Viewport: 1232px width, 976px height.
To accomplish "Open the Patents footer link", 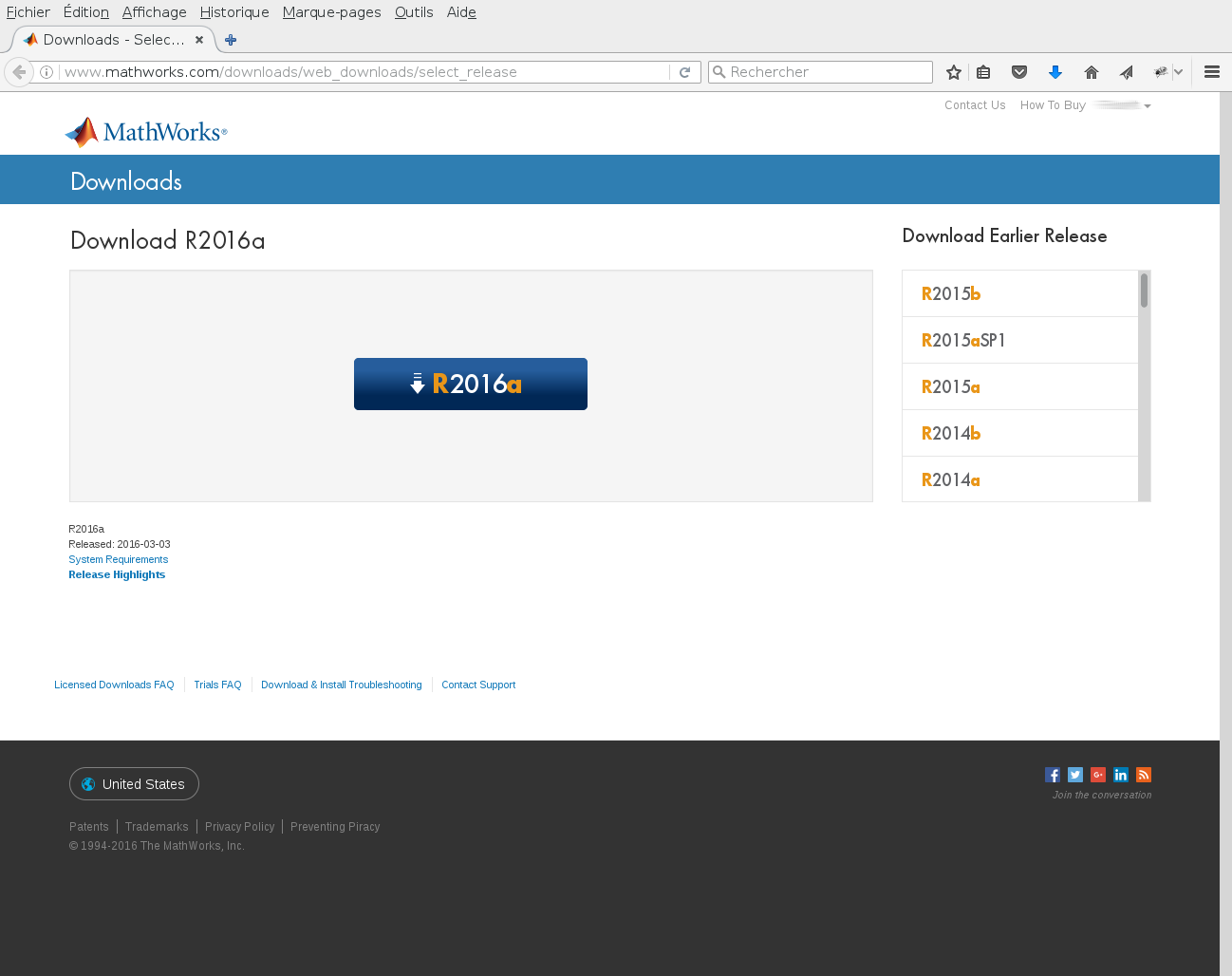I will click(89, 827).
